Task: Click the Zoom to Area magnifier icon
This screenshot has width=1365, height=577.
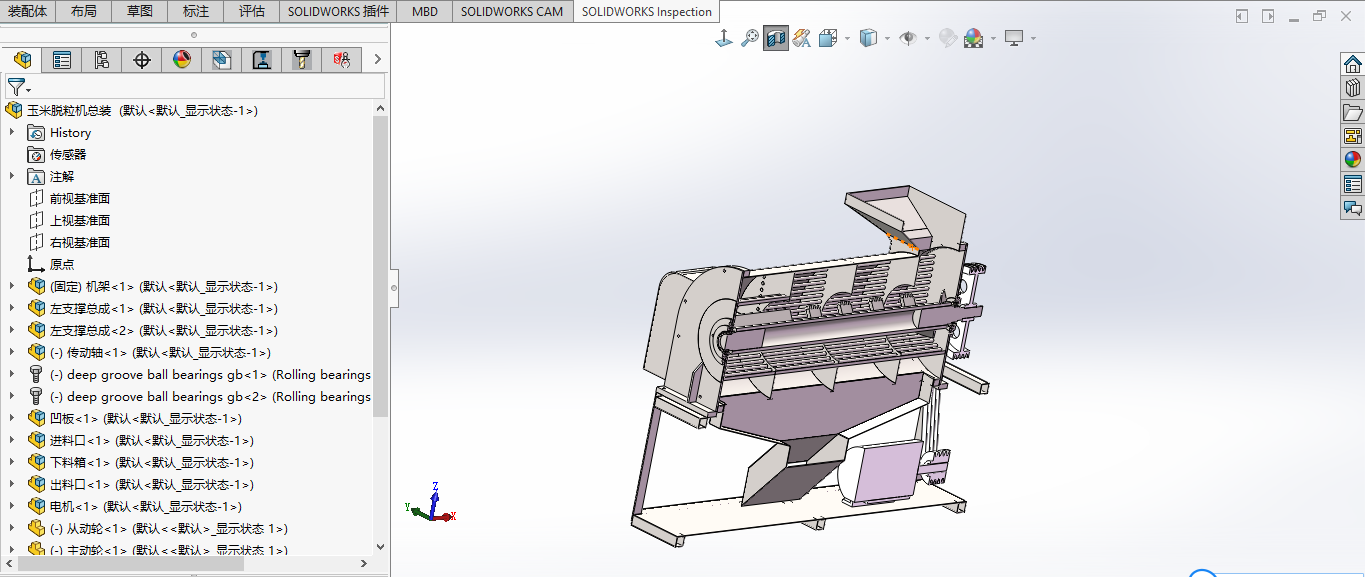Action: click(x=750, y=37)
